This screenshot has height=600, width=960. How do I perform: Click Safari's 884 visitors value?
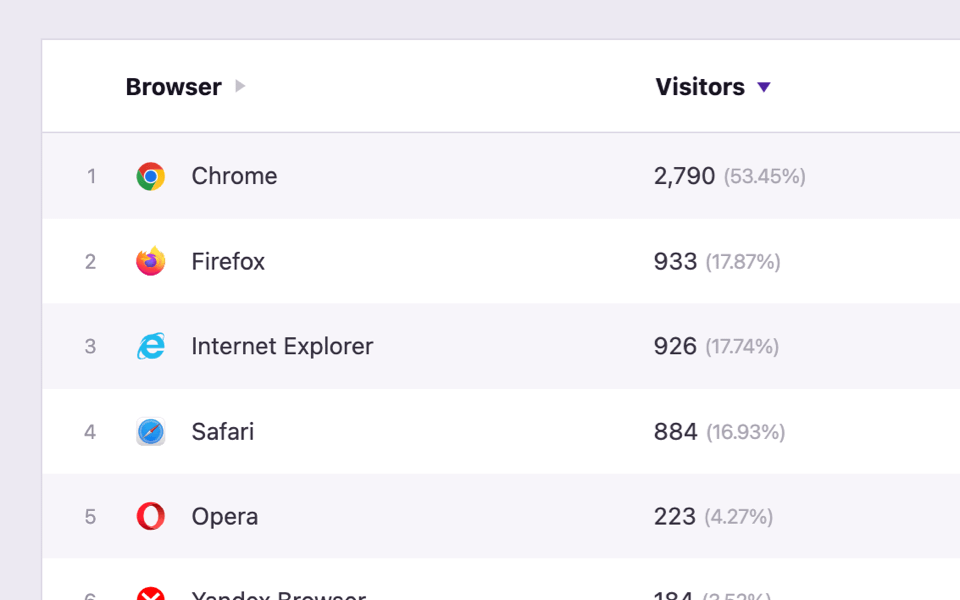[x=675, y=432]
